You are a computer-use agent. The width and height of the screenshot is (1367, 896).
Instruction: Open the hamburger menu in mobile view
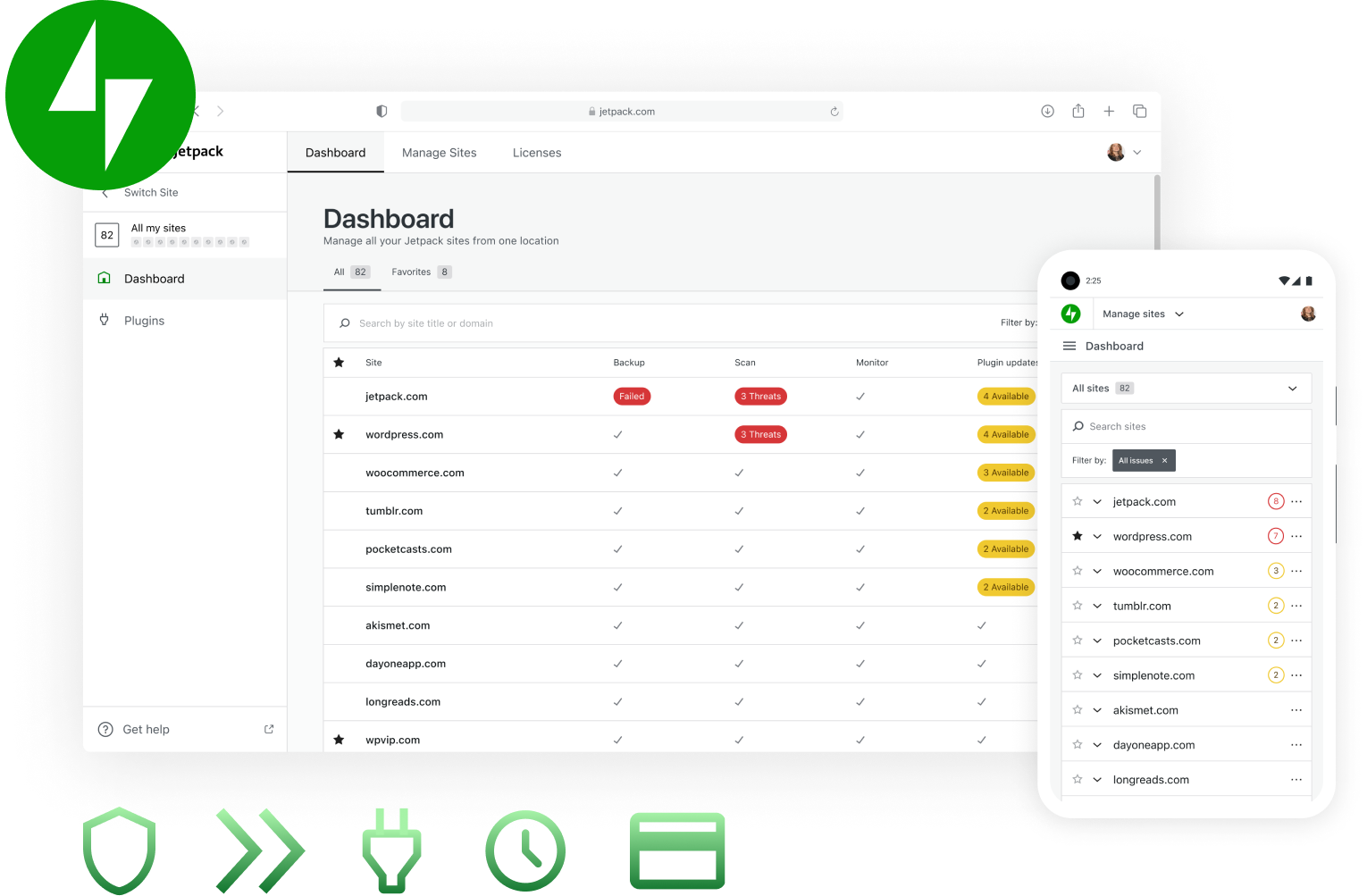pyautogui.click(x=1069, y=346)
